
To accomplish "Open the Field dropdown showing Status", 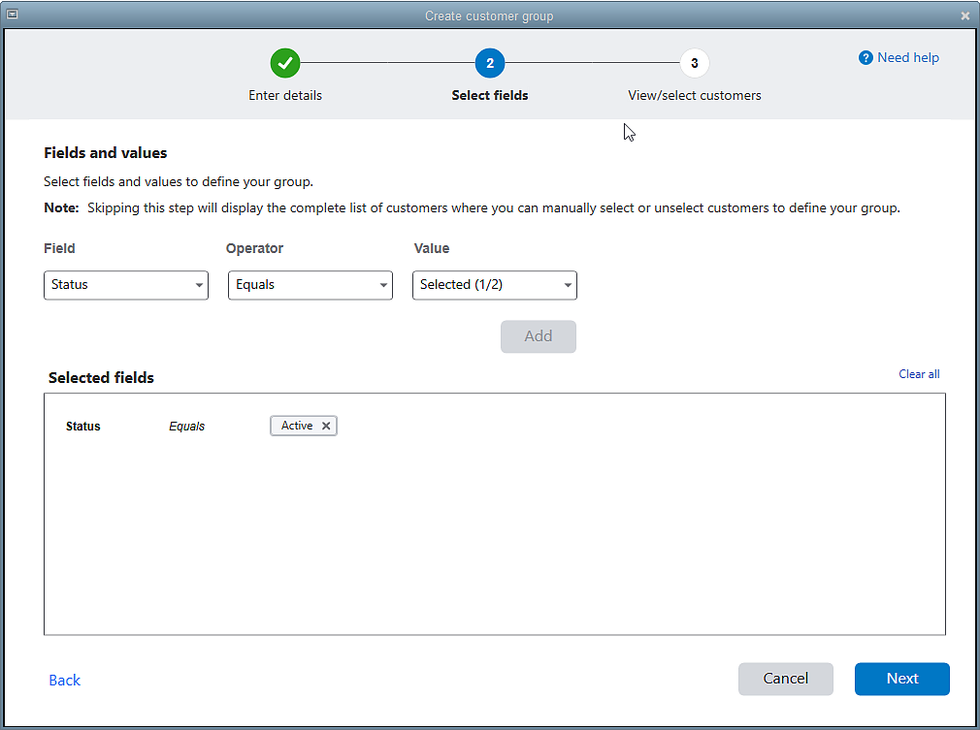I will coord(126,285).
